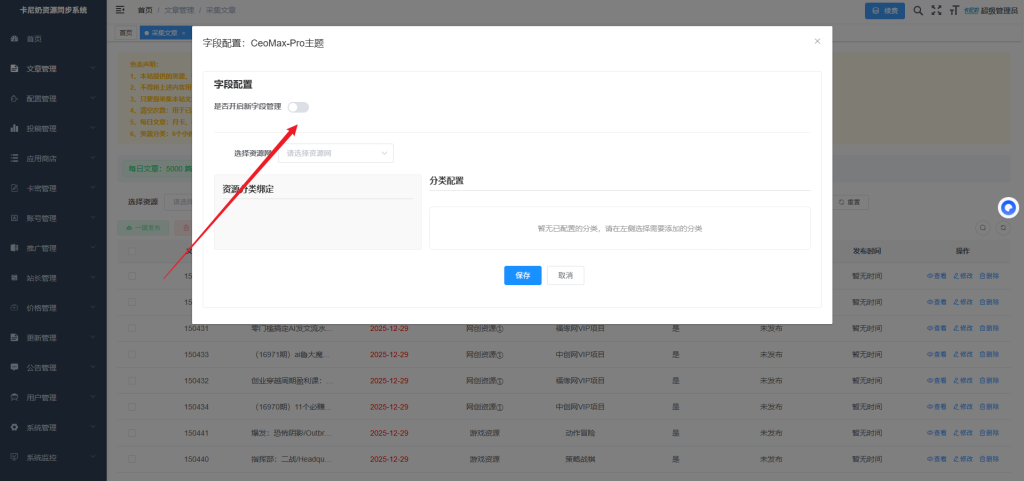Expand 更新管理 with its chevron
1024x481 pixels.
pyautogui.click(x=93, y=338)
